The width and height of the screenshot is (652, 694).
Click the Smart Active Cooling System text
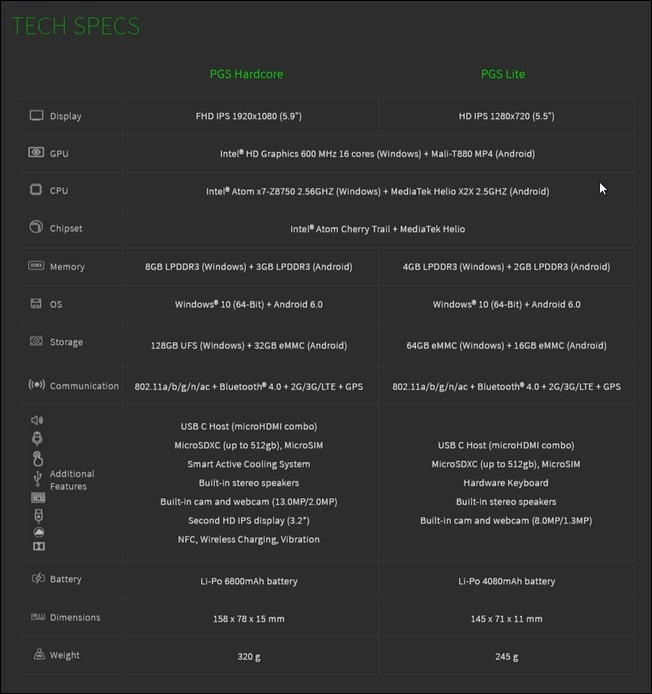(x=249, y=464)
